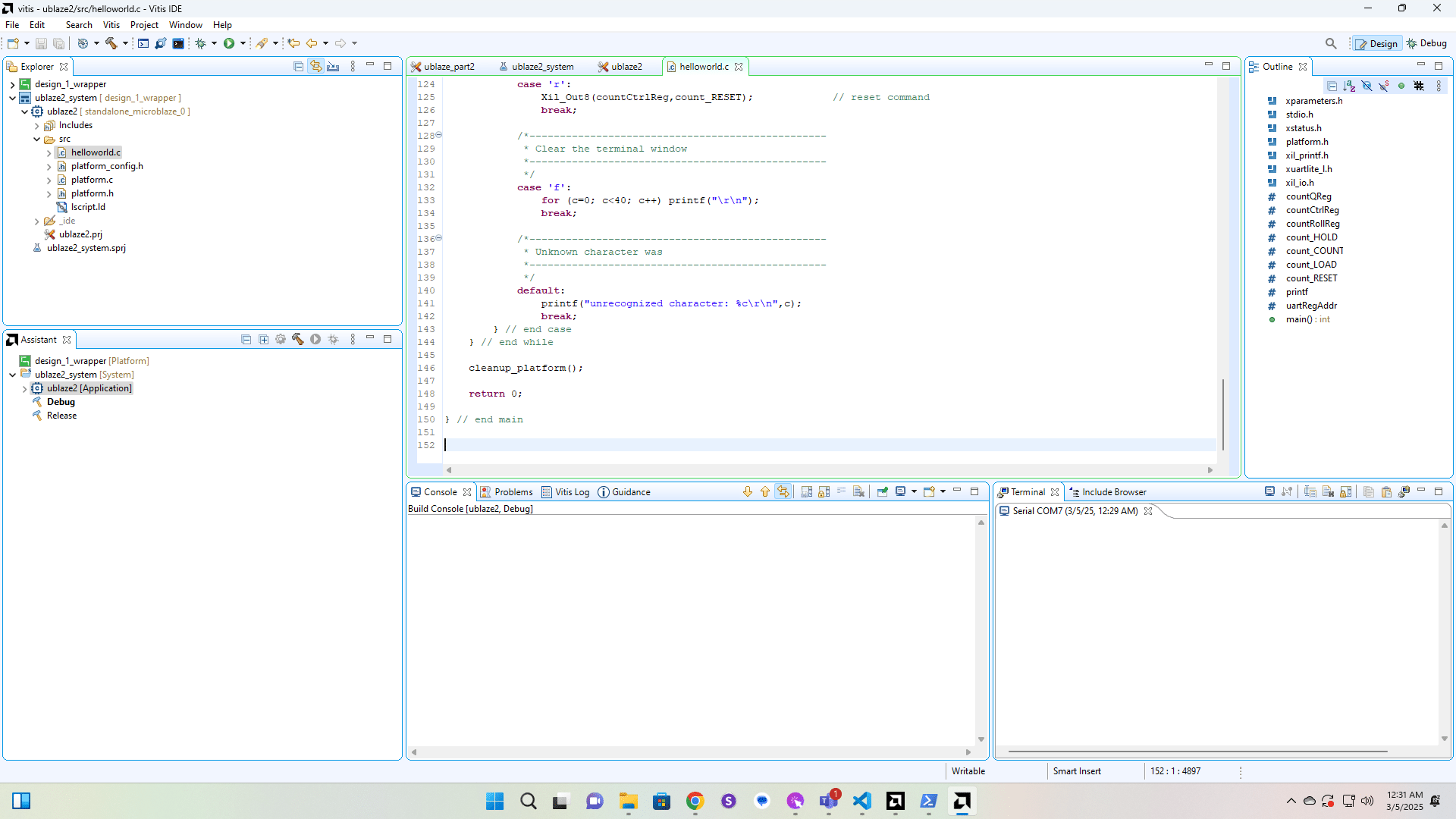Viewport: 1456px width, 819px height.
Task: Open the Project menu
Action: (144, 24)
